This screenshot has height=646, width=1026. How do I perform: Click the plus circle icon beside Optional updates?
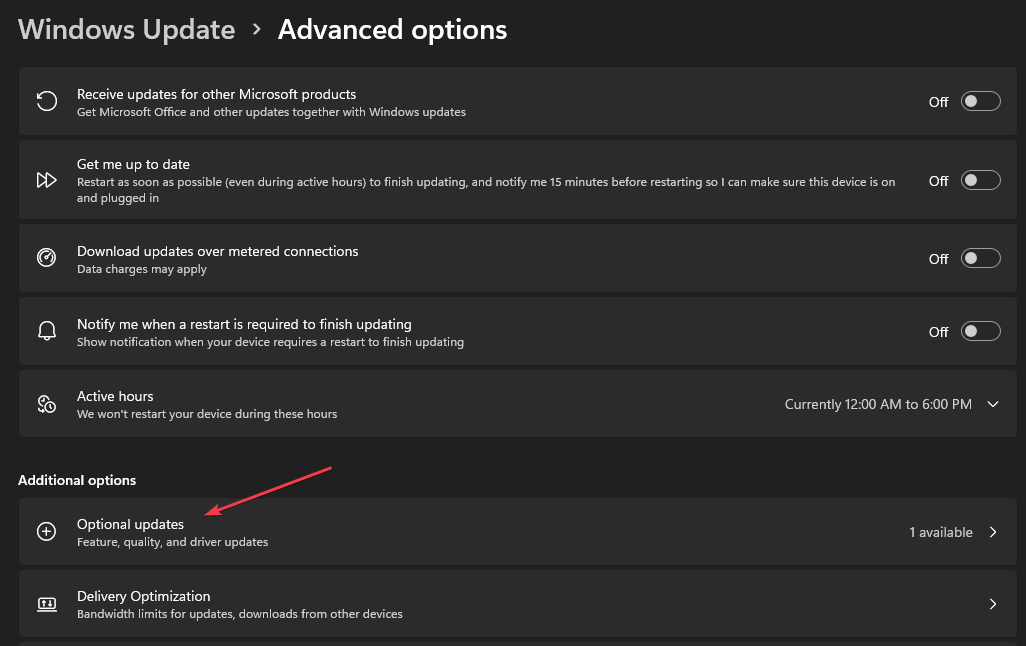(x=46, y=531)
